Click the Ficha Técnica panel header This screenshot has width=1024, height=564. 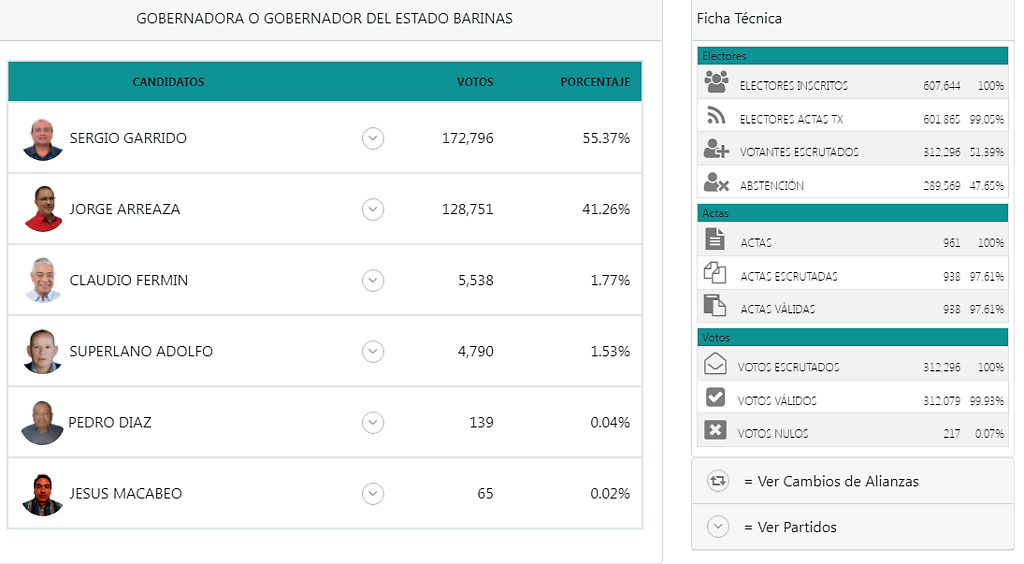pyautogui.click(x=739, y=19)
